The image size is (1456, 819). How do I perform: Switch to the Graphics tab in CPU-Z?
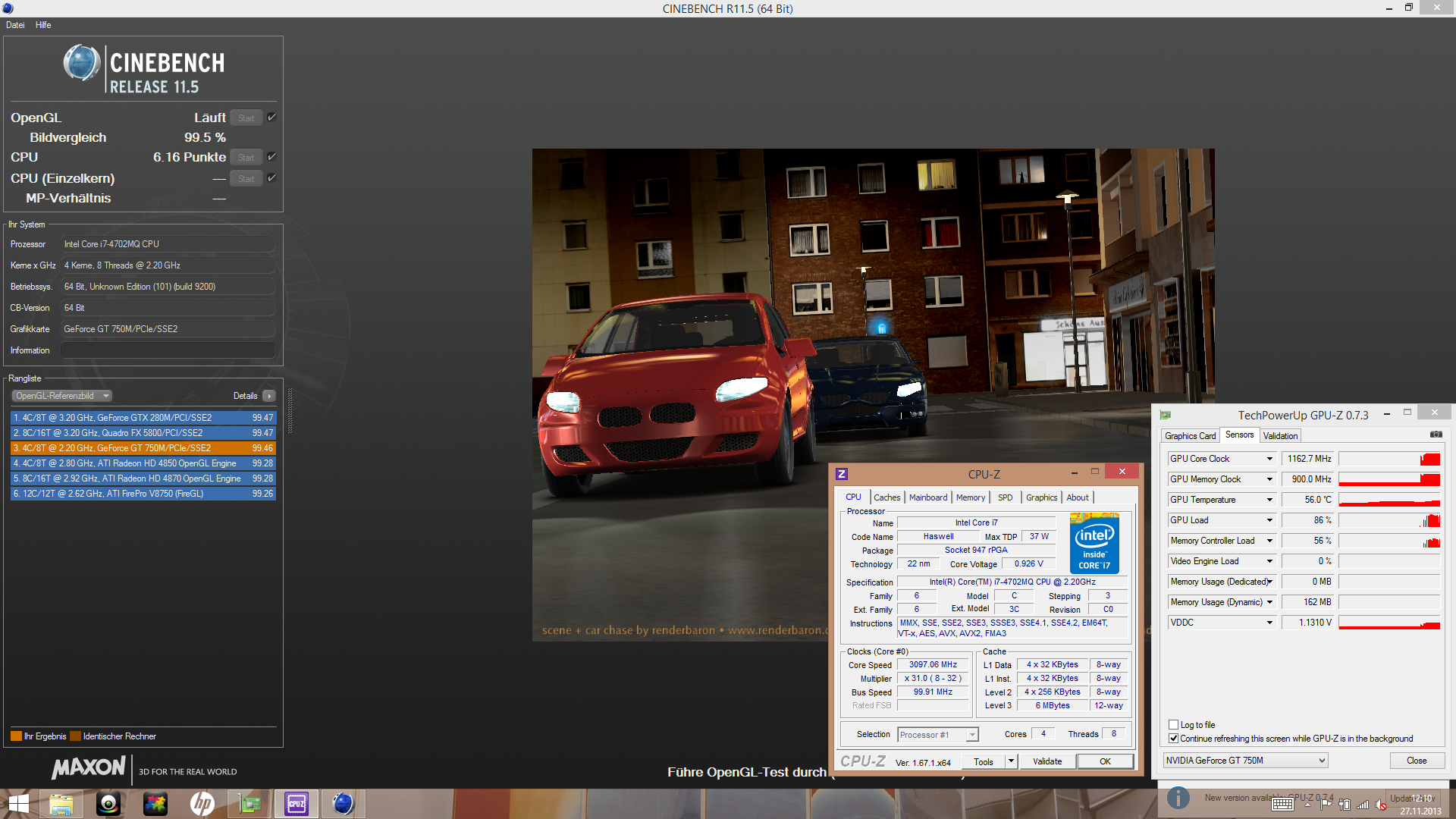[1041, 497]
